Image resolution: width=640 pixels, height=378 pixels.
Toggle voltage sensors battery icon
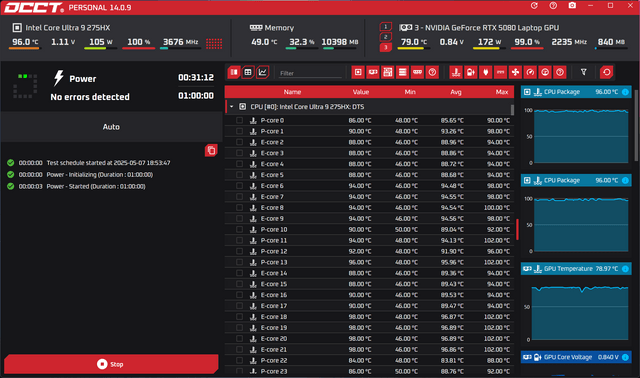471,72
